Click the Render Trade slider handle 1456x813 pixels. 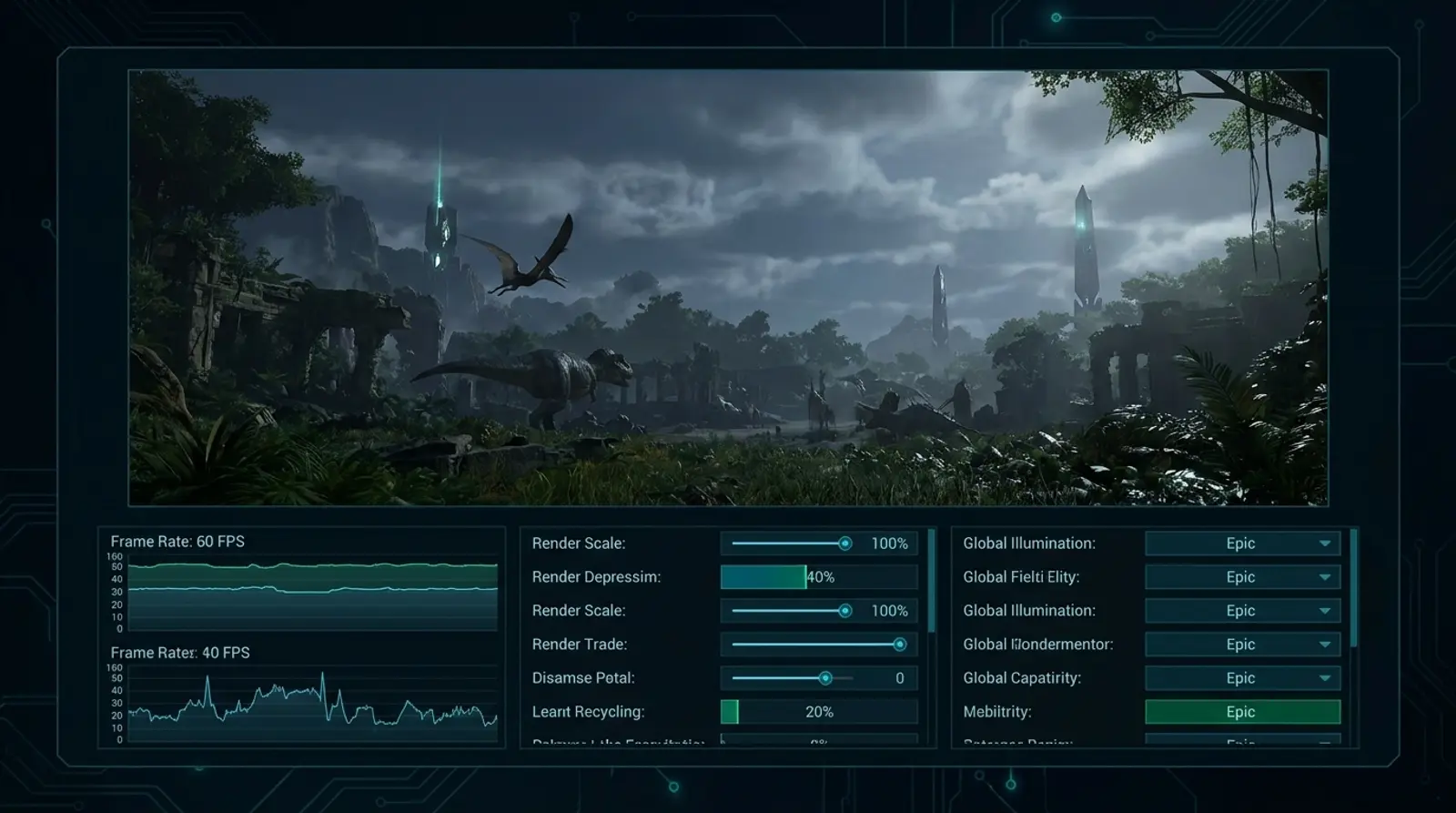click(899, 645)
